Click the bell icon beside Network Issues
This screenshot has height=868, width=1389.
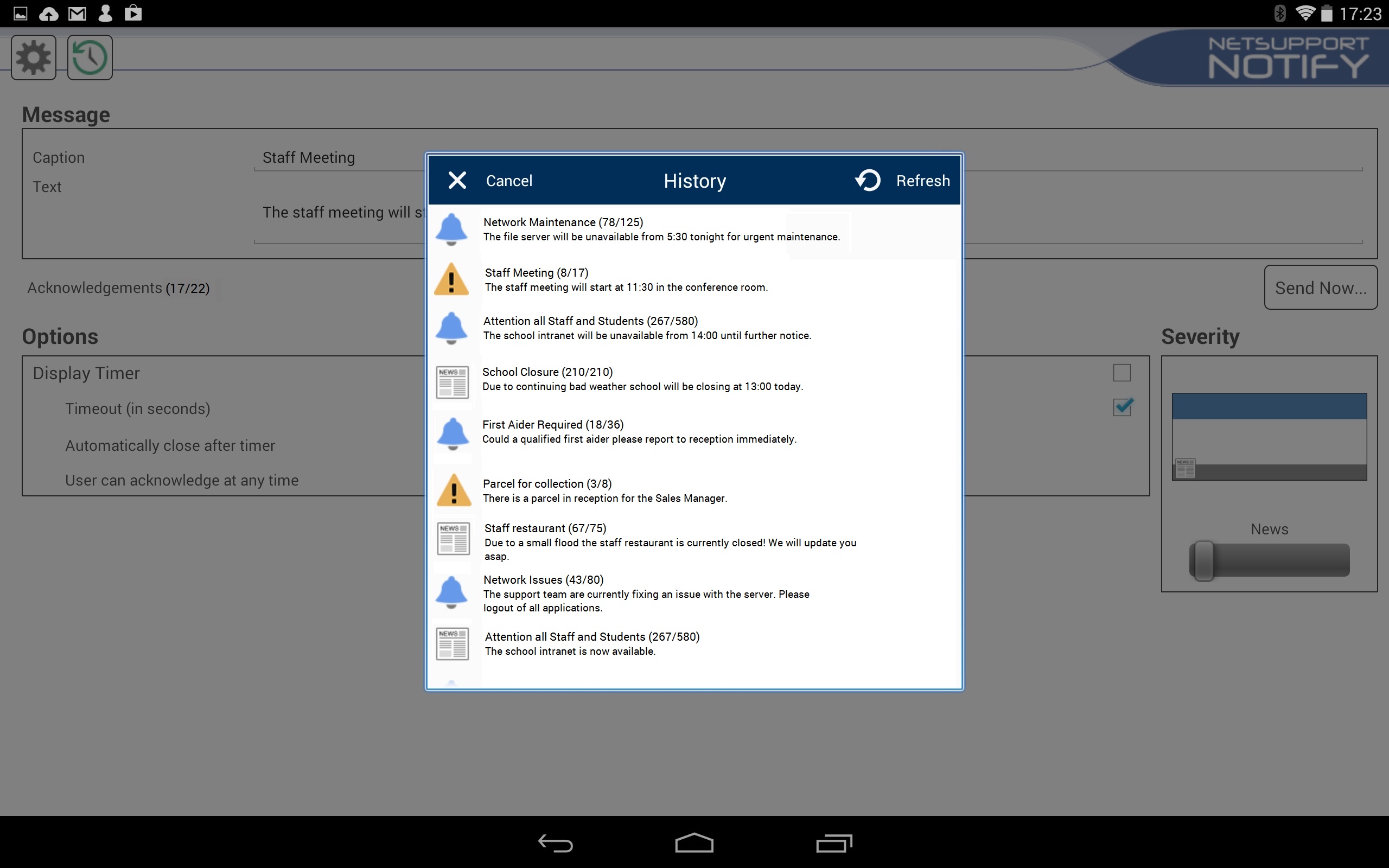point(453,592)
